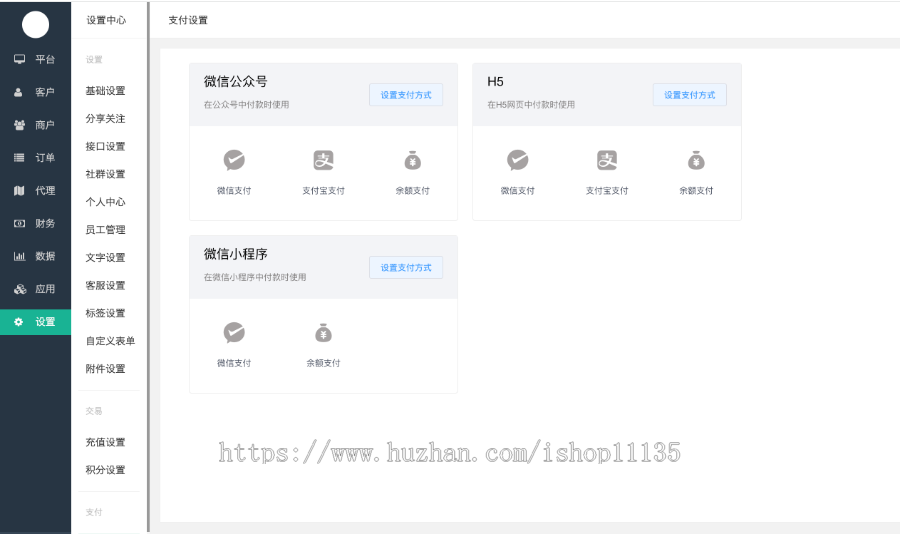Open 员工管理 in settings menu
This screenshot has width=900, height=534.
pyautogui.click(x=106, y=230)
